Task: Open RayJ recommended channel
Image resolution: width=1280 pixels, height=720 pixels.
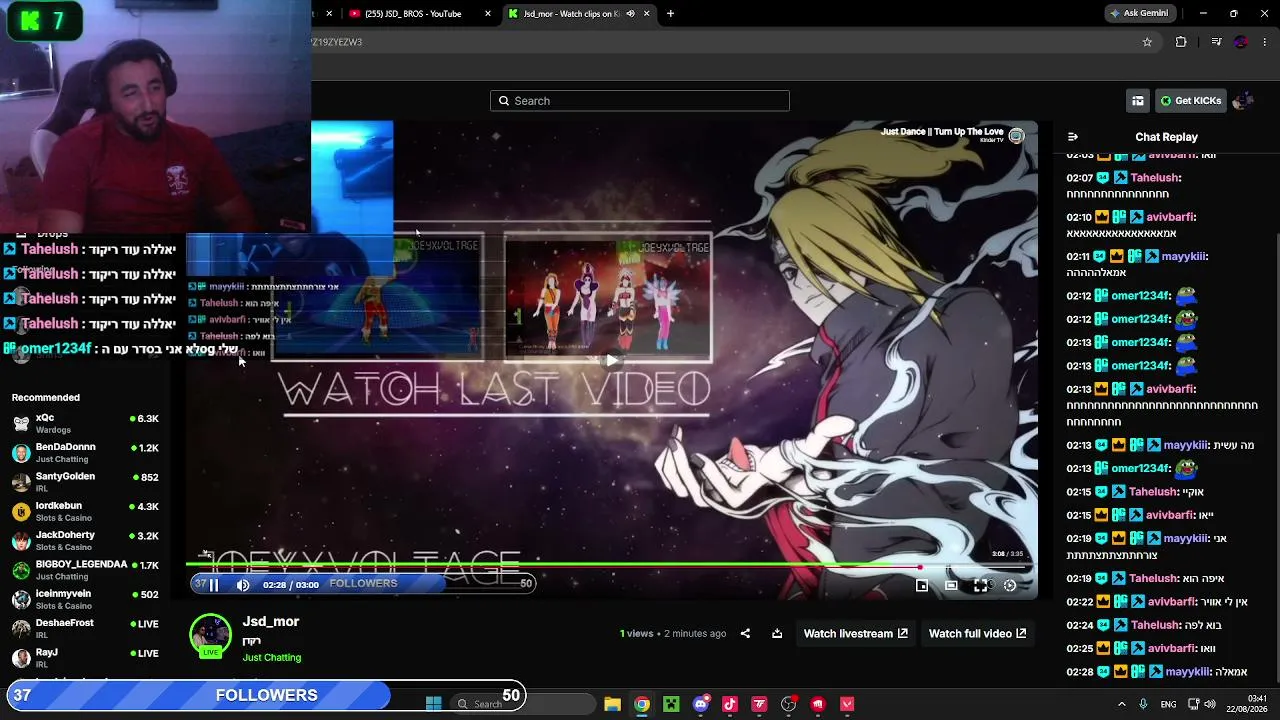Action: pos(85,657)
